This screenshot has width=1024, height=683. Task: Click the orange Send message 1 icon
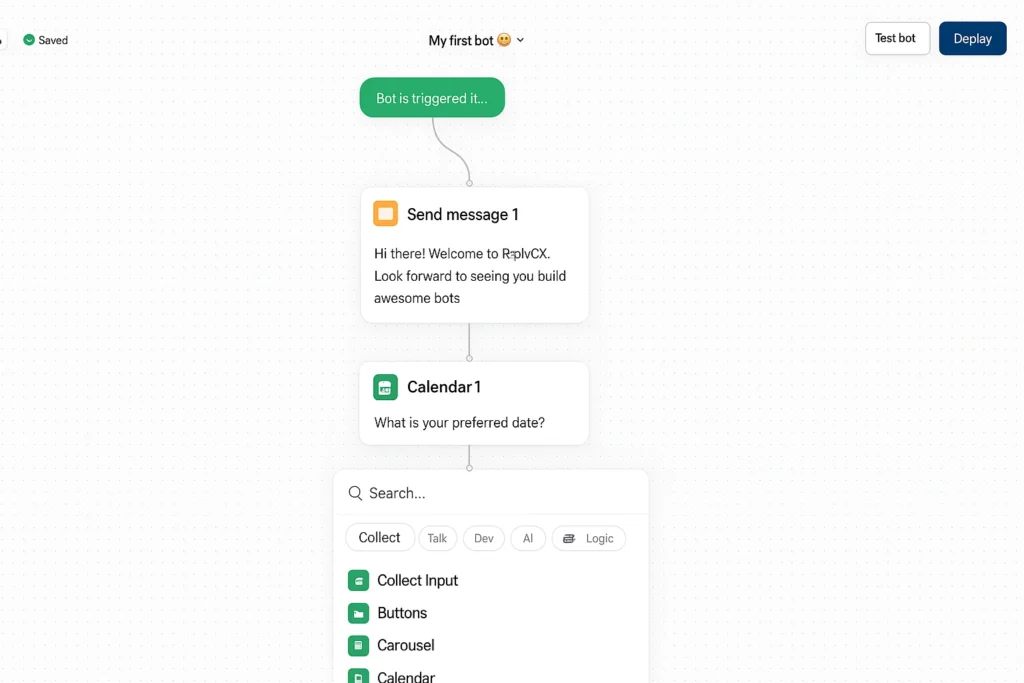pyautogui.click(x=385, y=214)
